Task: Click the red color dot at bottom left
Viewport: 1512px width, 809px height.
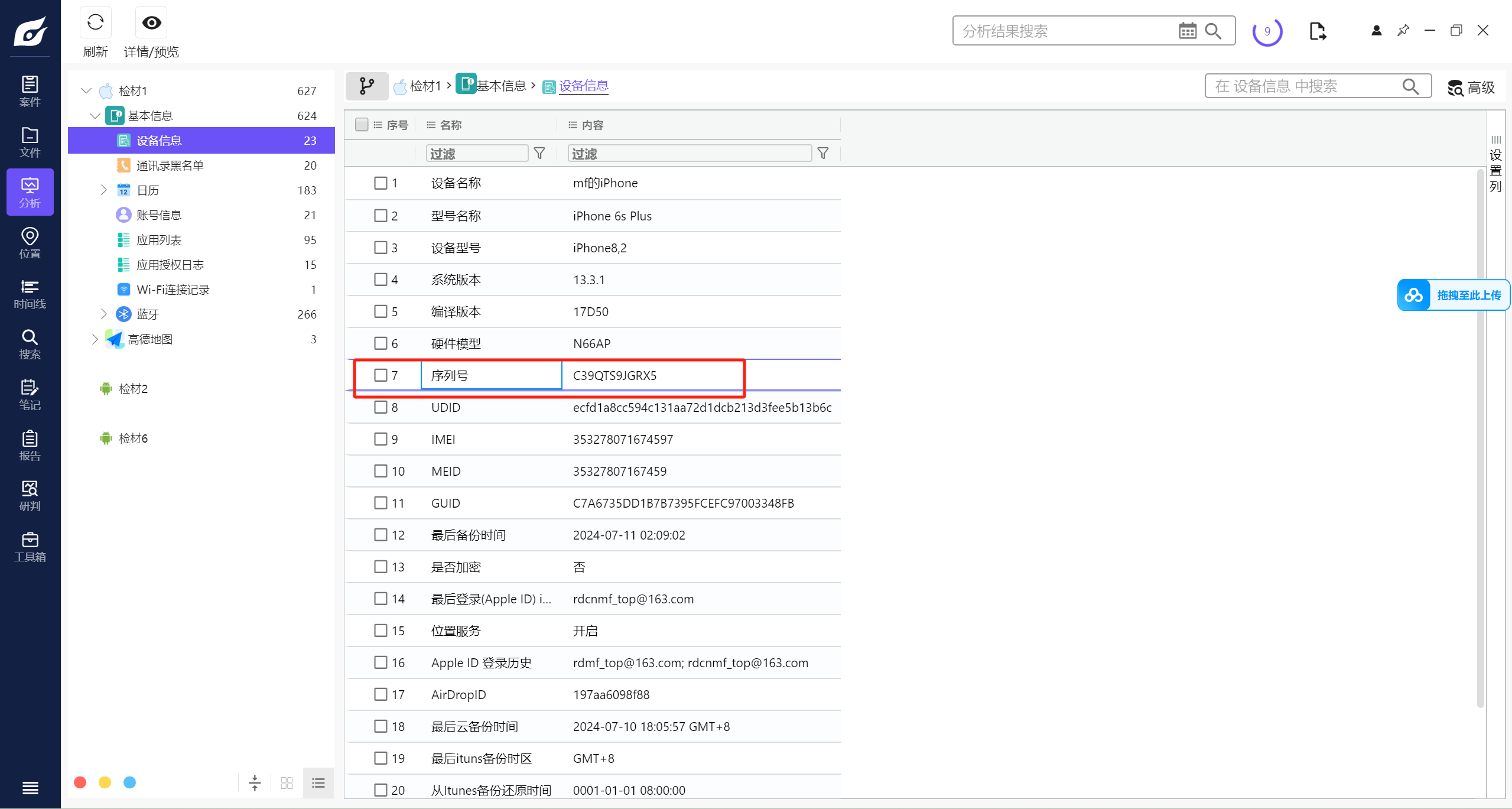Action: point(80,782)
